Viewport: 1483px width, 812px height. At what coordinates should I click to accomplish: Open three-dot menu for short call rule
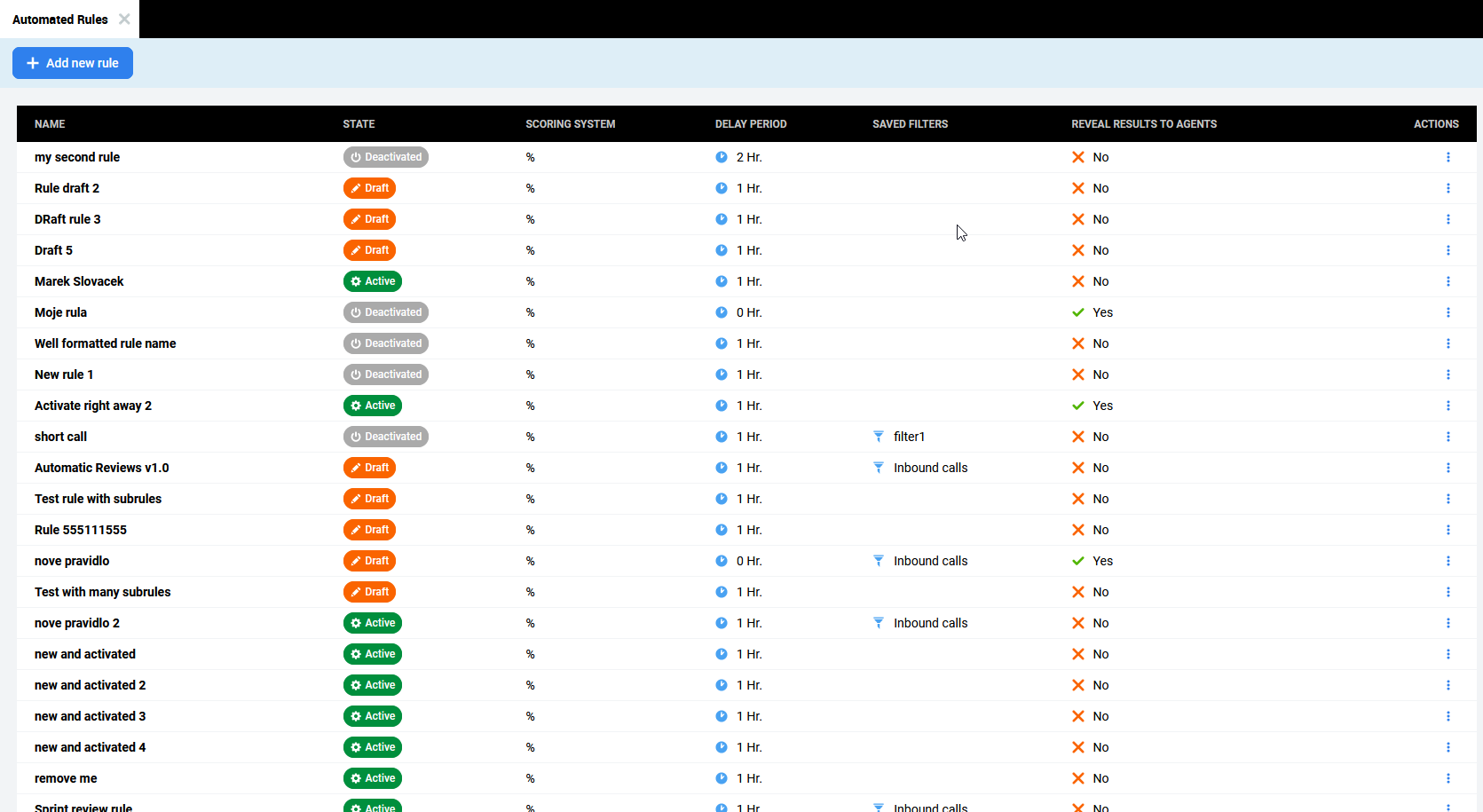[1448, 437]
